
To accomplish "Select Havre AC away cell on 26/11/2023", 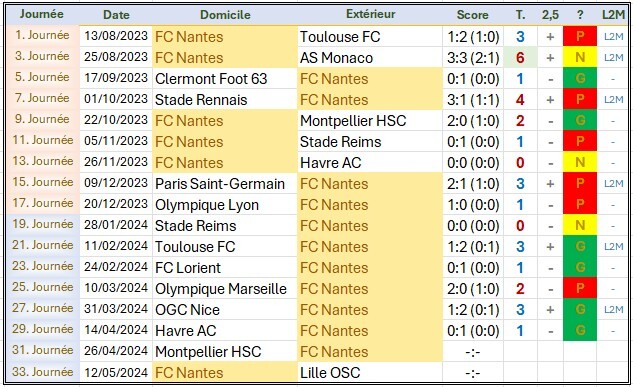I will coord(370,163).
